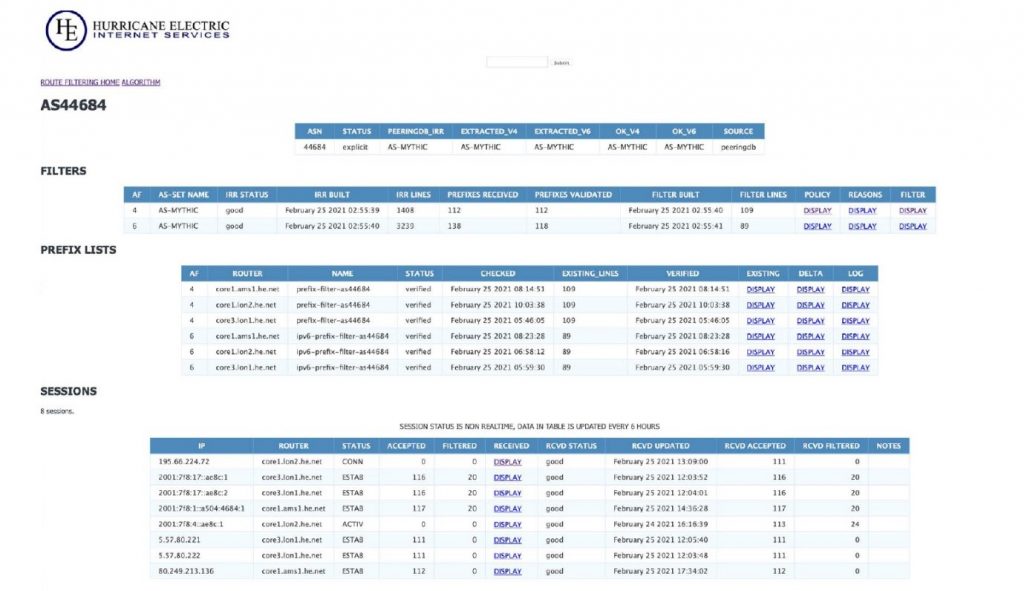Image resolution: width=1024 pixels, height=591 pixels.
Task: Focus the search input field at top
Action: pos(517,62)
